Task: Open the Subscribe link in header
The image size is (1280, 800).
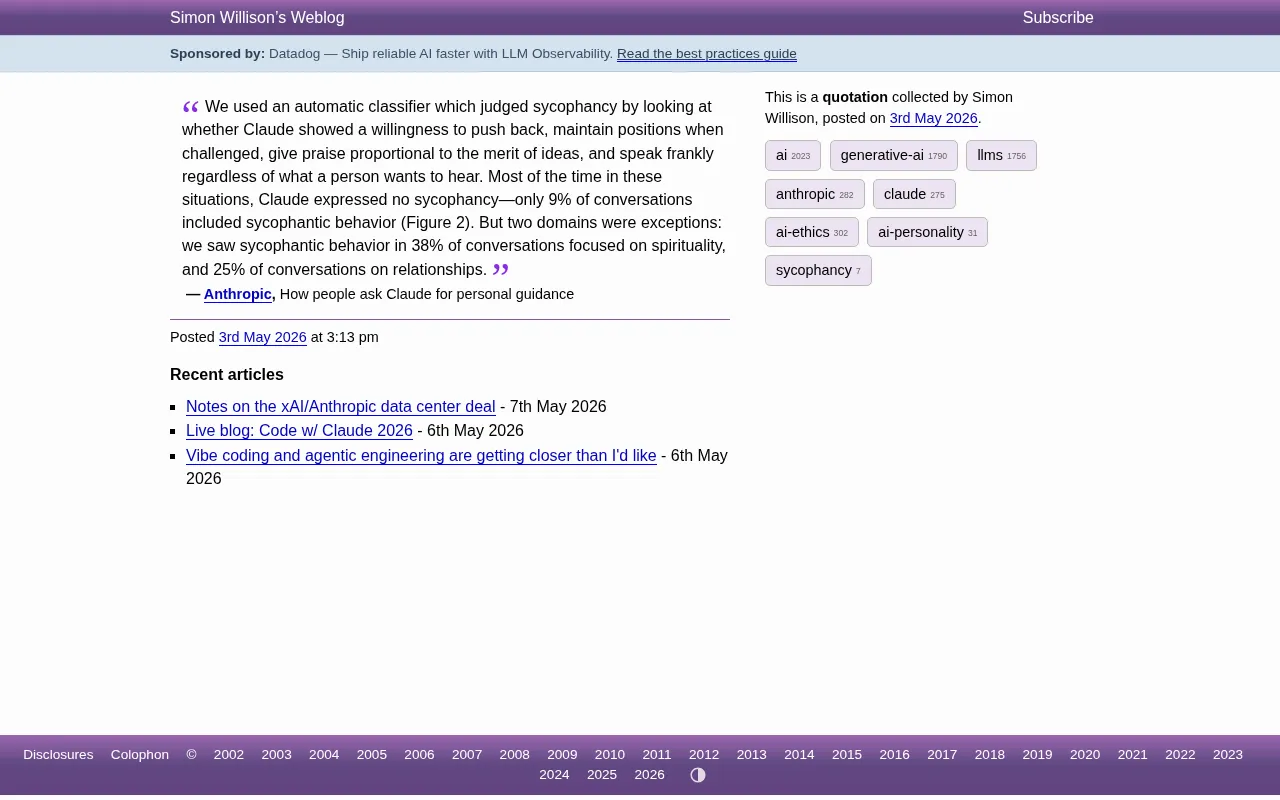Action: click(x=1058, y=18)
